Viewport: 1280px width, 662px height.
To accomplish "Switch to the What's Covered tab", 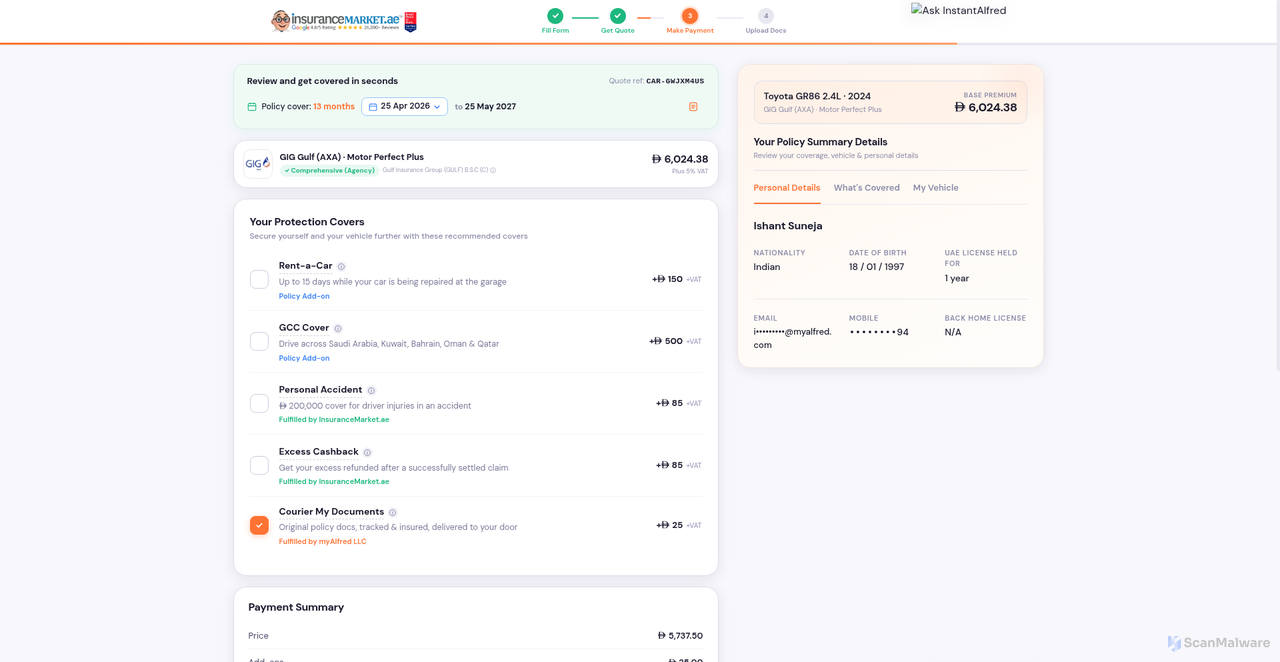I will click(866, 187).
